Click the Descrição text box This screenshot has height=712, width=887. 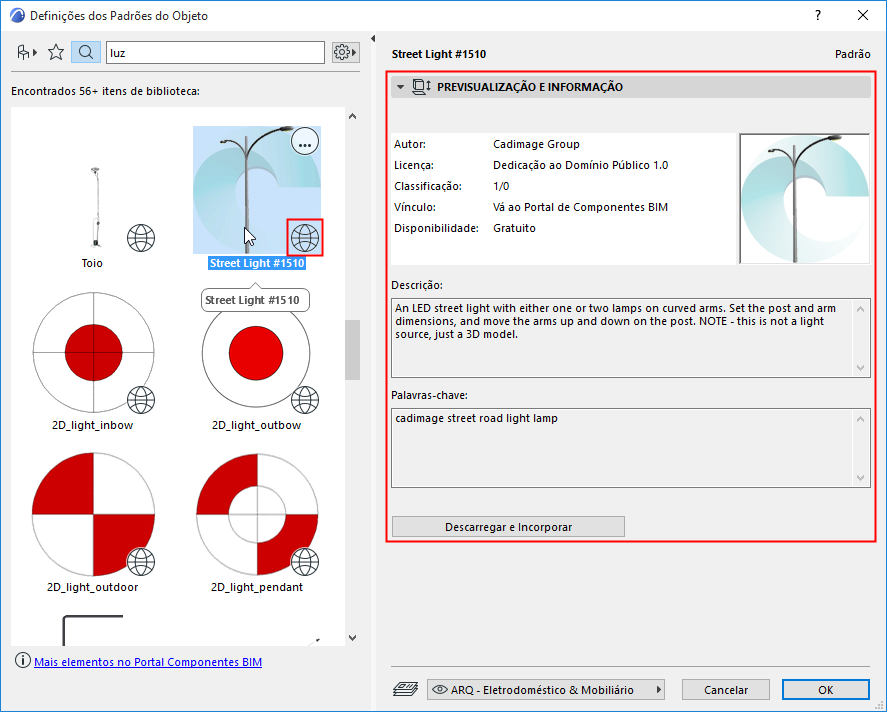[x=630, y=338]
